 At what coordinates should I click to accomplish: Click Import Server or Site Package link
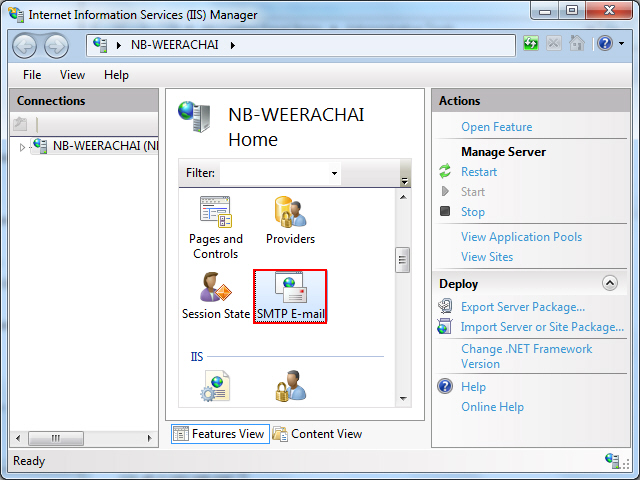tap(542, 327)
